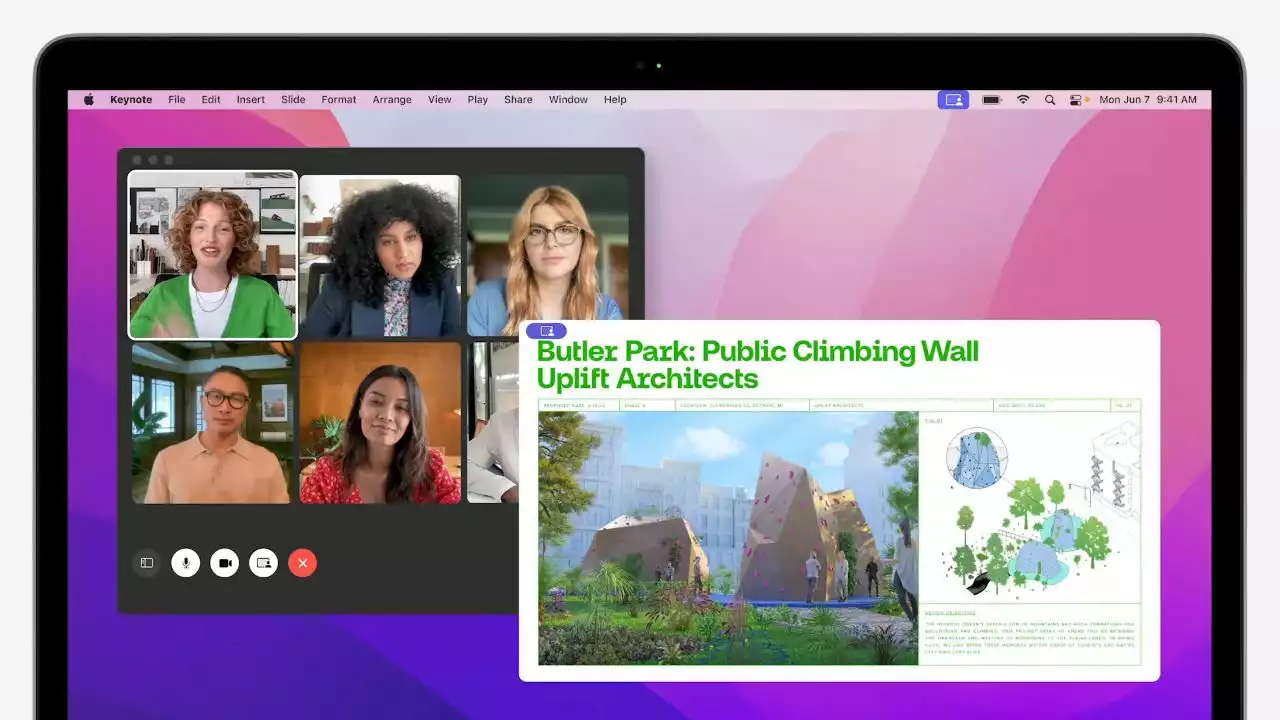End the FaceTime call
Viewport: 1280px width, 720px height.
click(x=302, y=563)
